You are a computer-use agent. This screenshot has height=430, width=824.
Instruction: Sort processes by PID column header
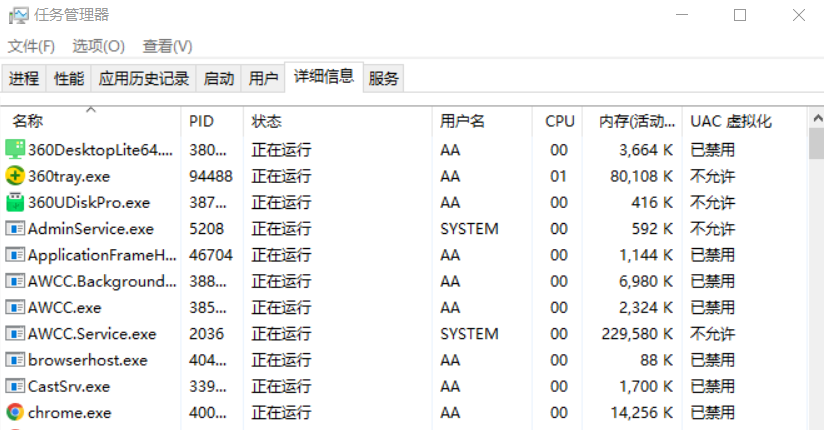point(202,121)
